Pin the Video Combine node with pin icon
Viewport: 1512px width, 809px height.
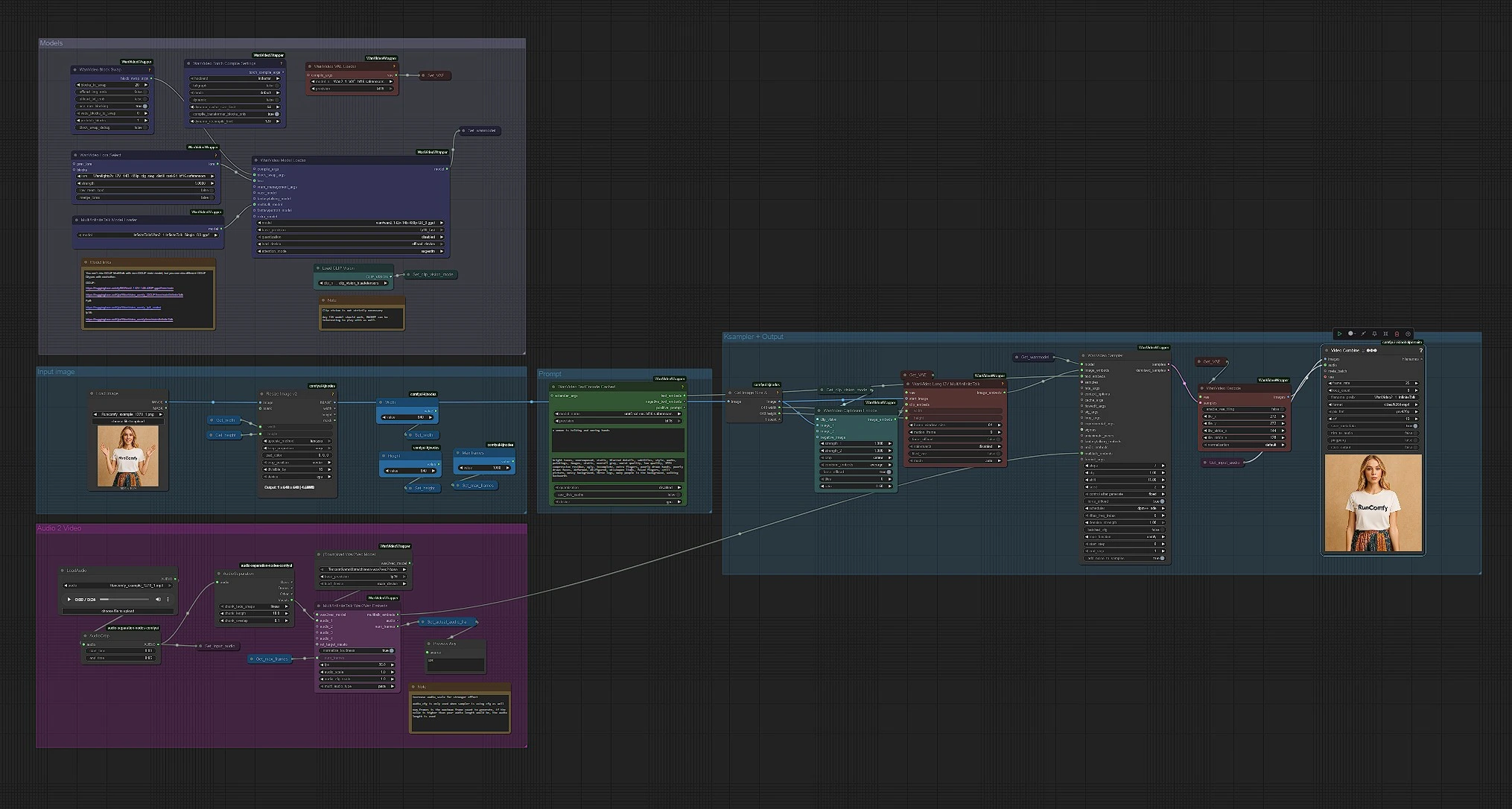tap(1374, 334)
